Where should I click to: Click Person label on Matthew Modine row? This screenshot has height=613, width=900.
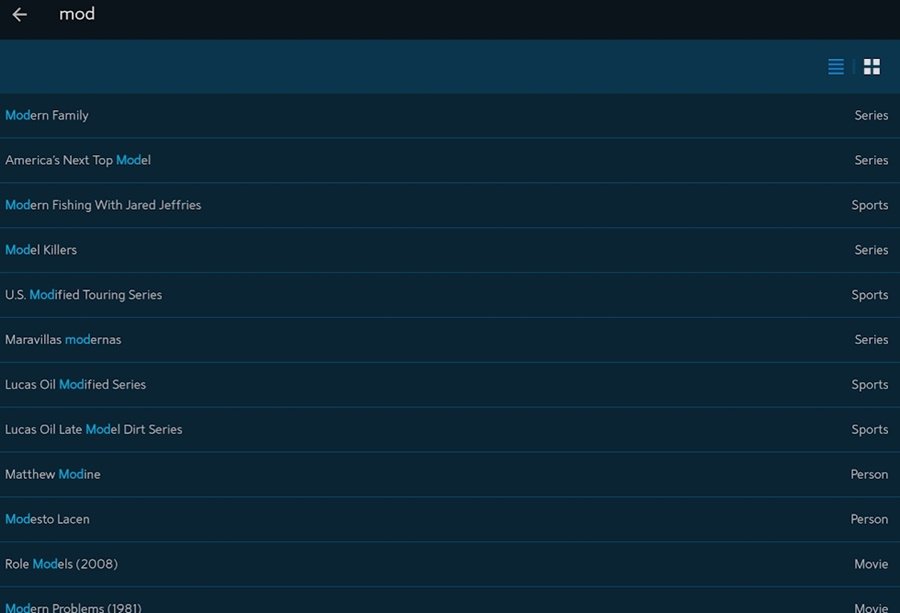[x=869, y=474]
